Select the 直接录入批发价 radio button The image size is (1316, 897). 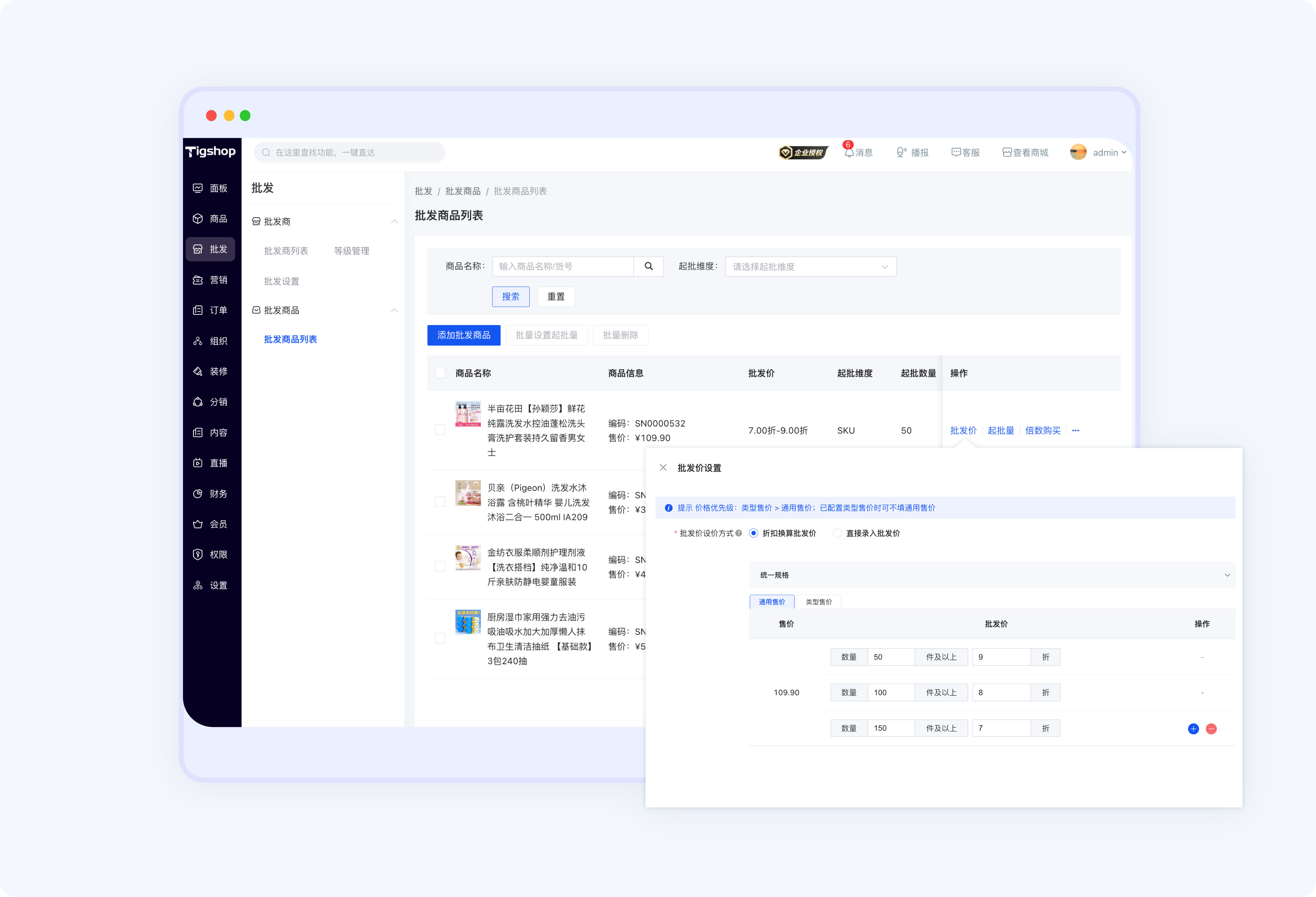tap(838, 533)
